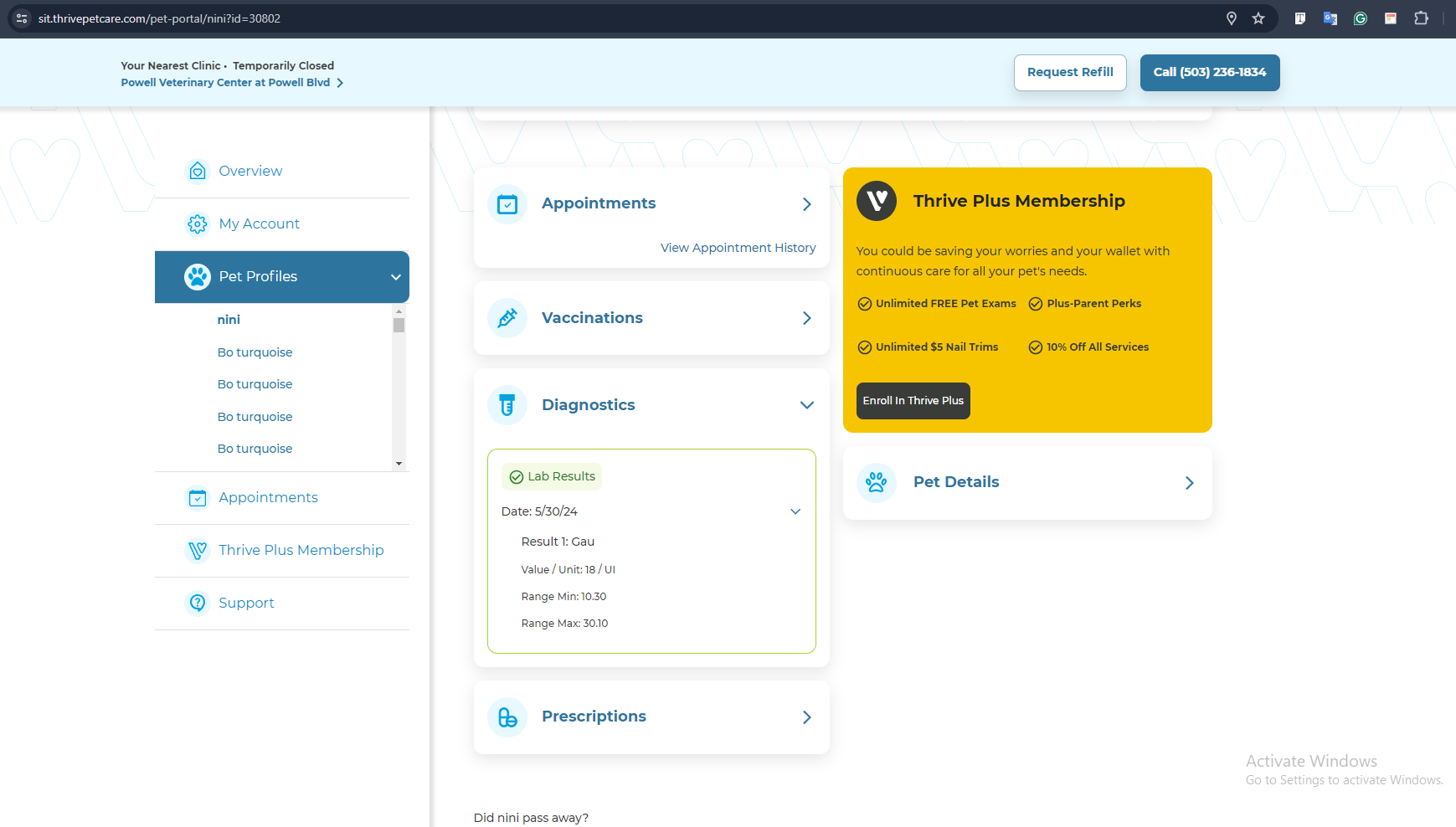The width and height of the screenshot is (1456, 827).
Task: Select the first Bo turquoise pet profile
Action: click(255, 352)
